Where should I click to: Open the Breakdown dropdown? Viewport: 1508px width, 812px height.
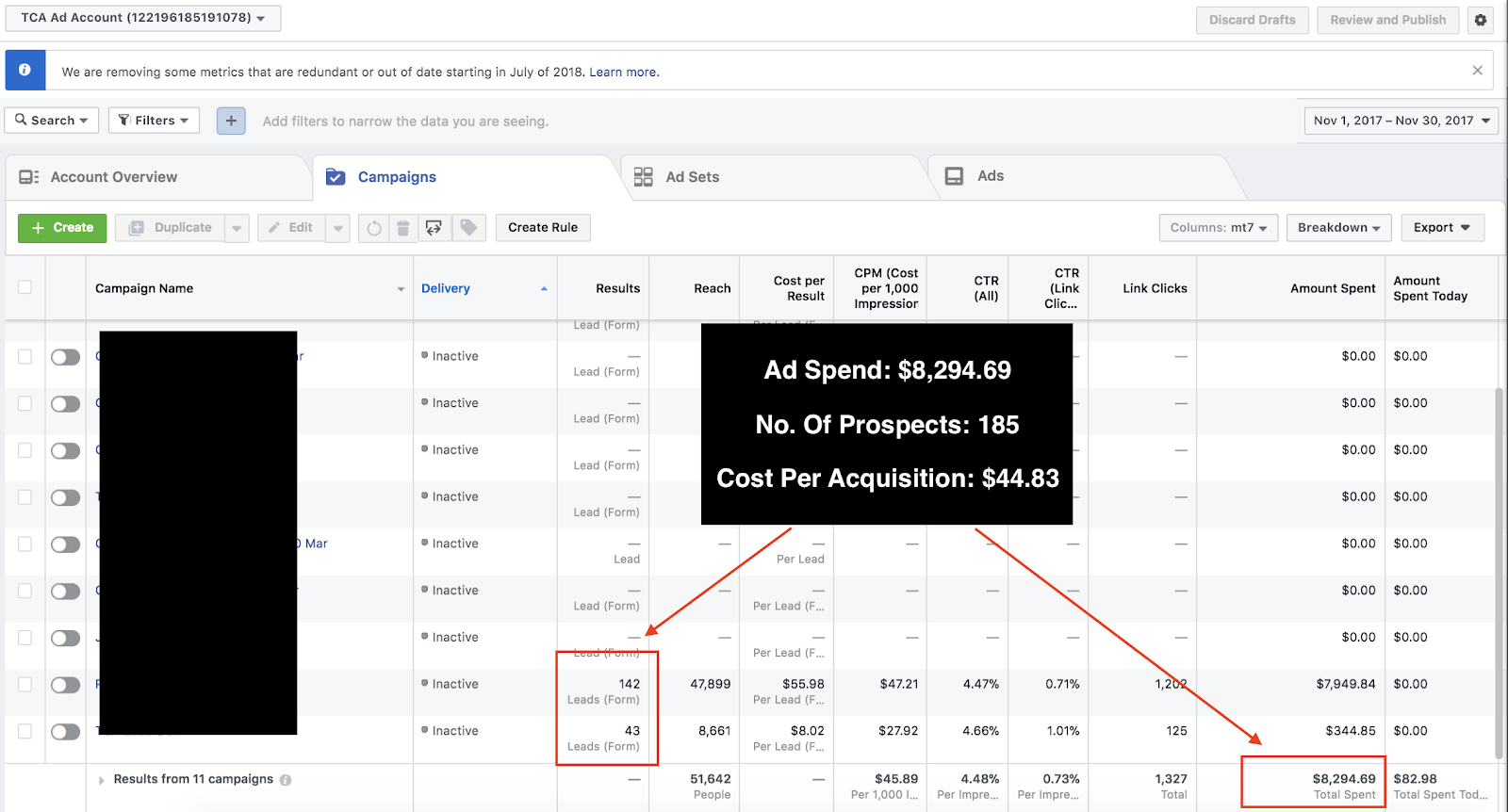[x=1338, y=228]
